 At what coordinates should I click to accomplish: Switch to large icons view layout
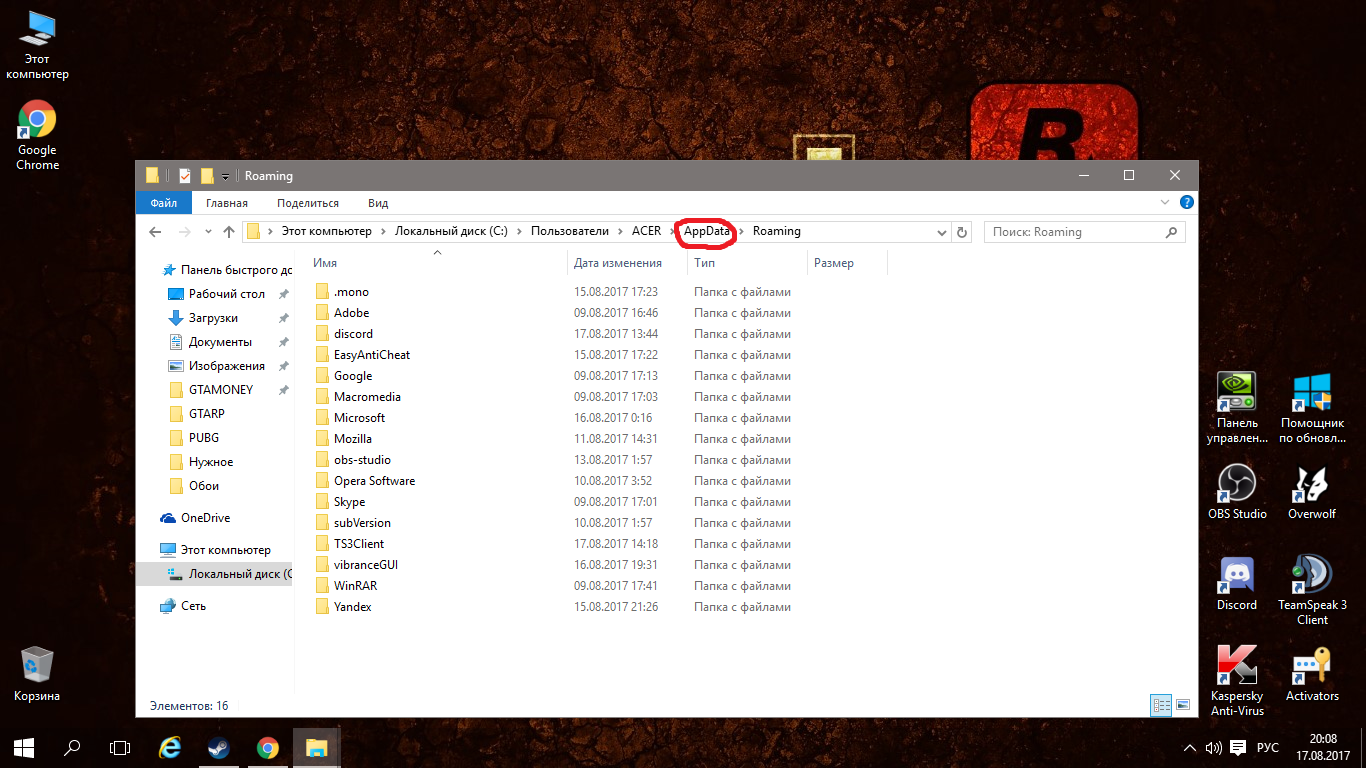(1182, 705)
